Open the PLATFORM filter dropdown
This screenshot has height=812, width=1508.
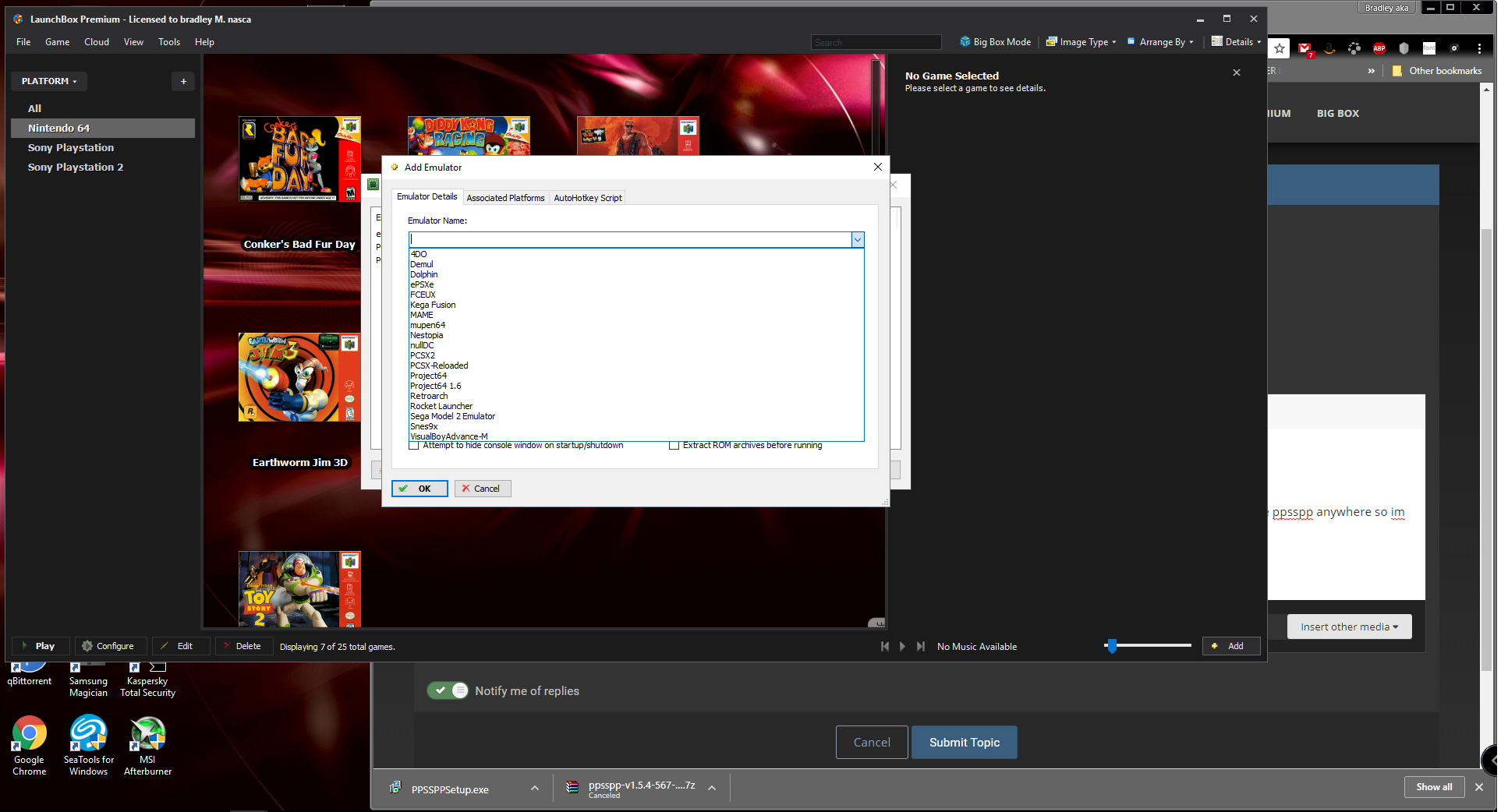pyautogui.click(x=49, y=81)
